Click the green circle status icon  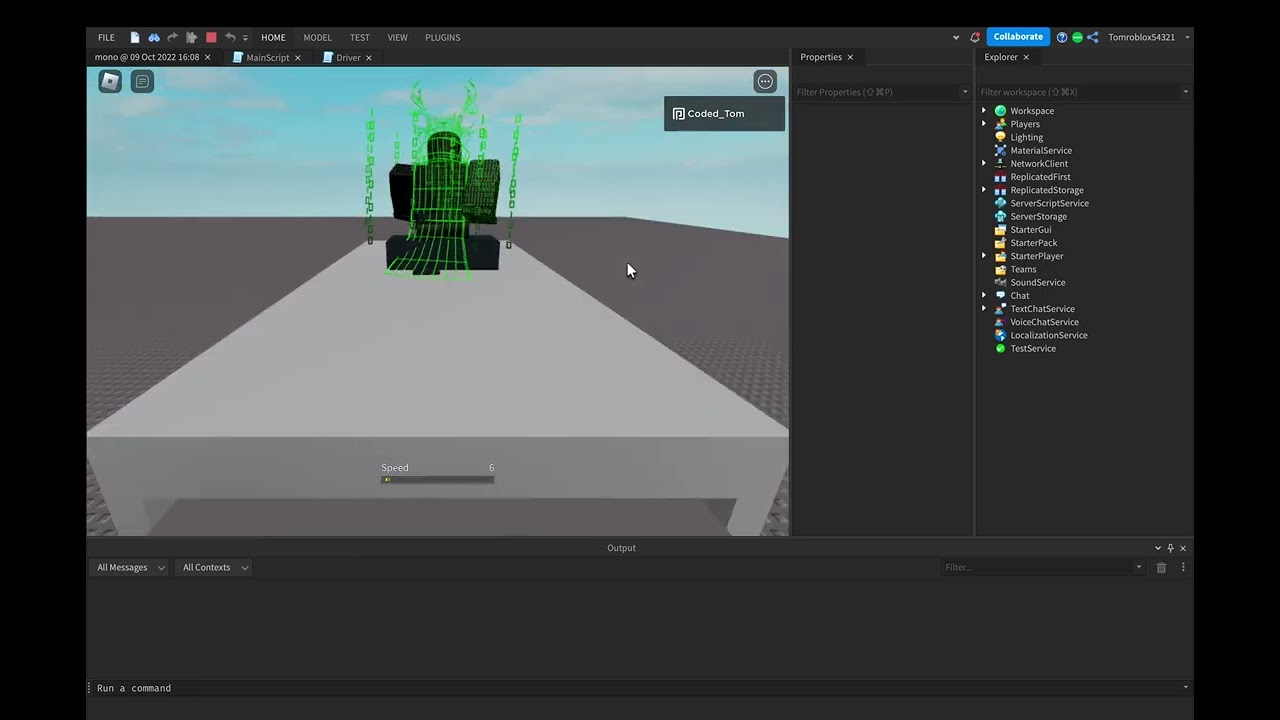click(1077, 37)
